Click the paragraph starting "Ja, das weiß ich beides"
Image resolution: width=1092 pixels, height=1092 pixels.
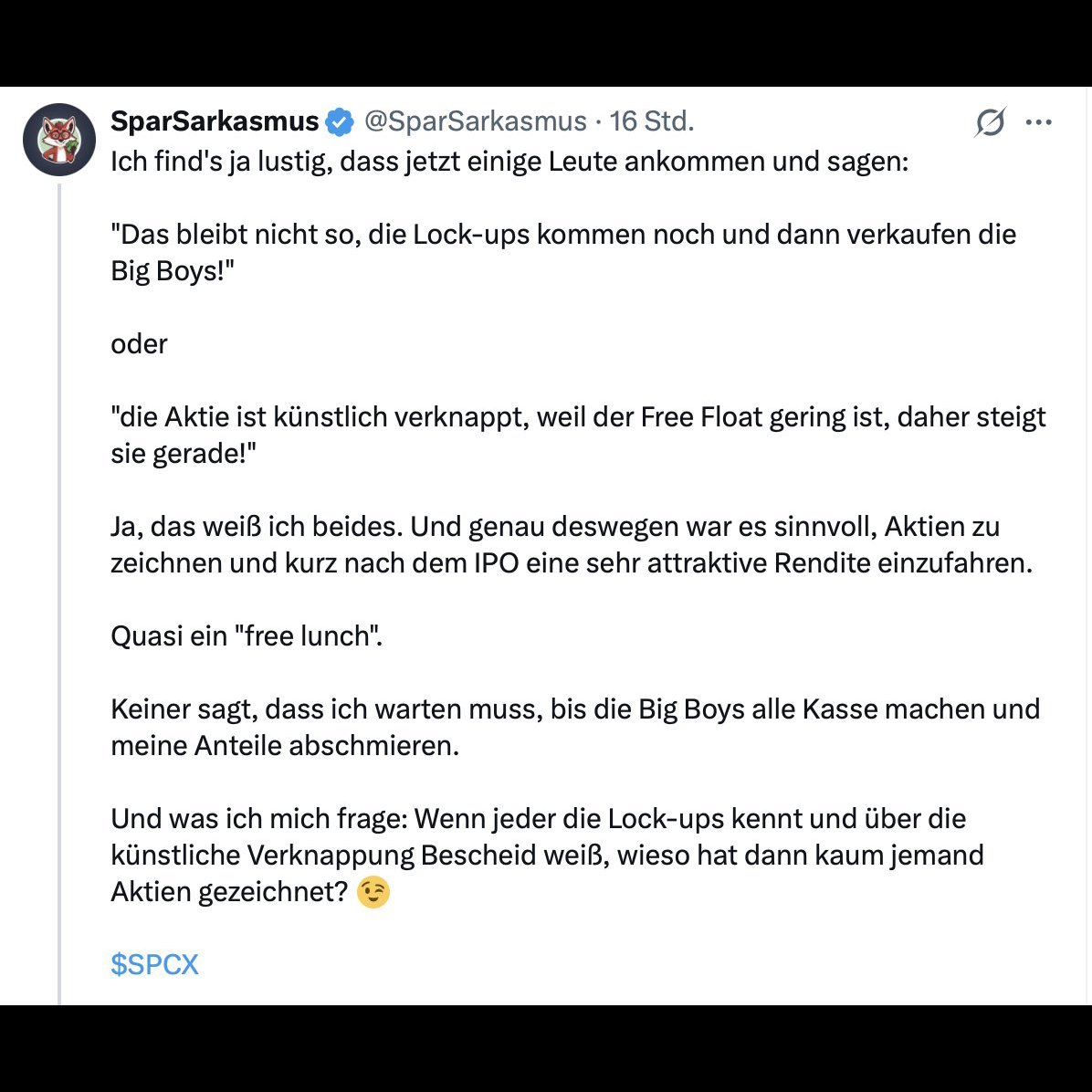coord(571,544)
